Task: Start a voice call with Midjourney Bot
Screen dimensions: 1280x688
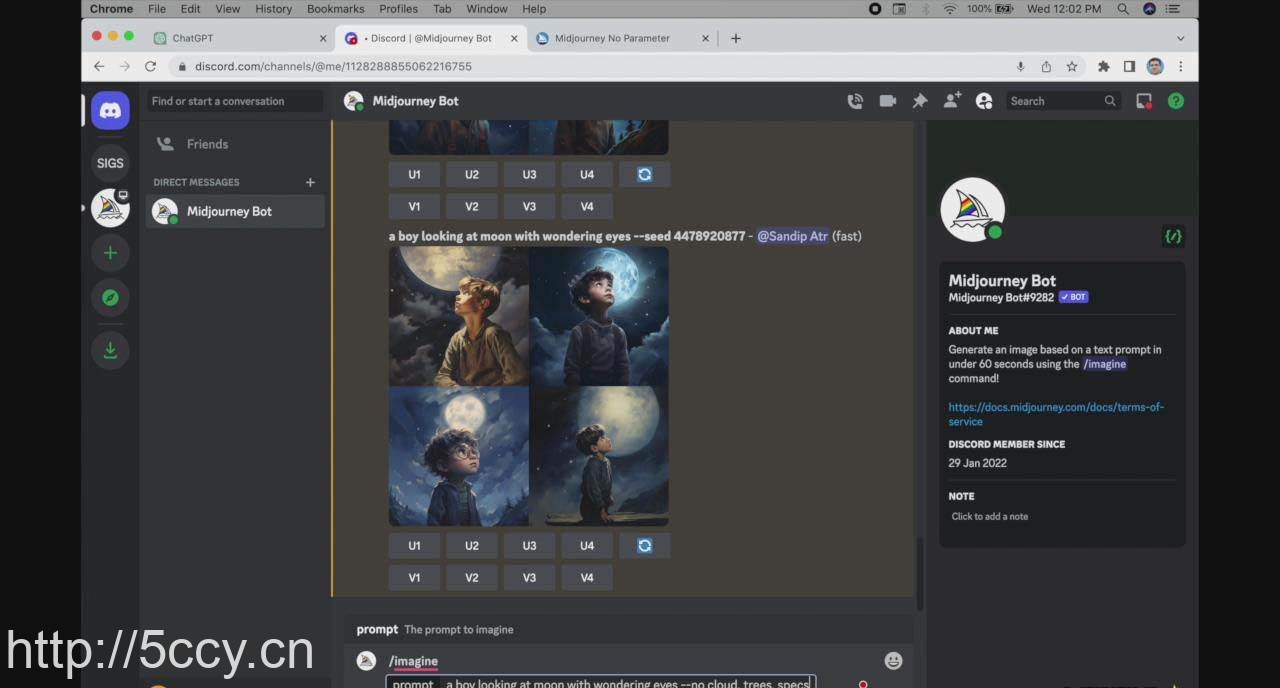Action: coord(855,101)
